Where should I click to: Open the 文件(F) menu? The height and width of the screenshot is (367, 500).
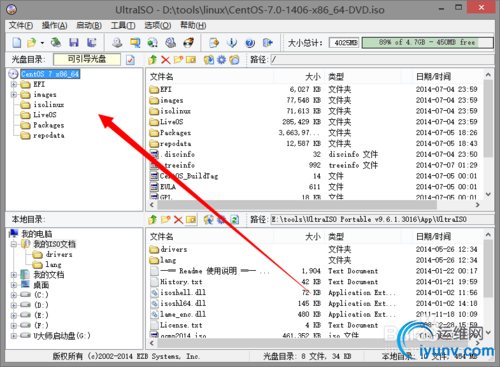21,25
